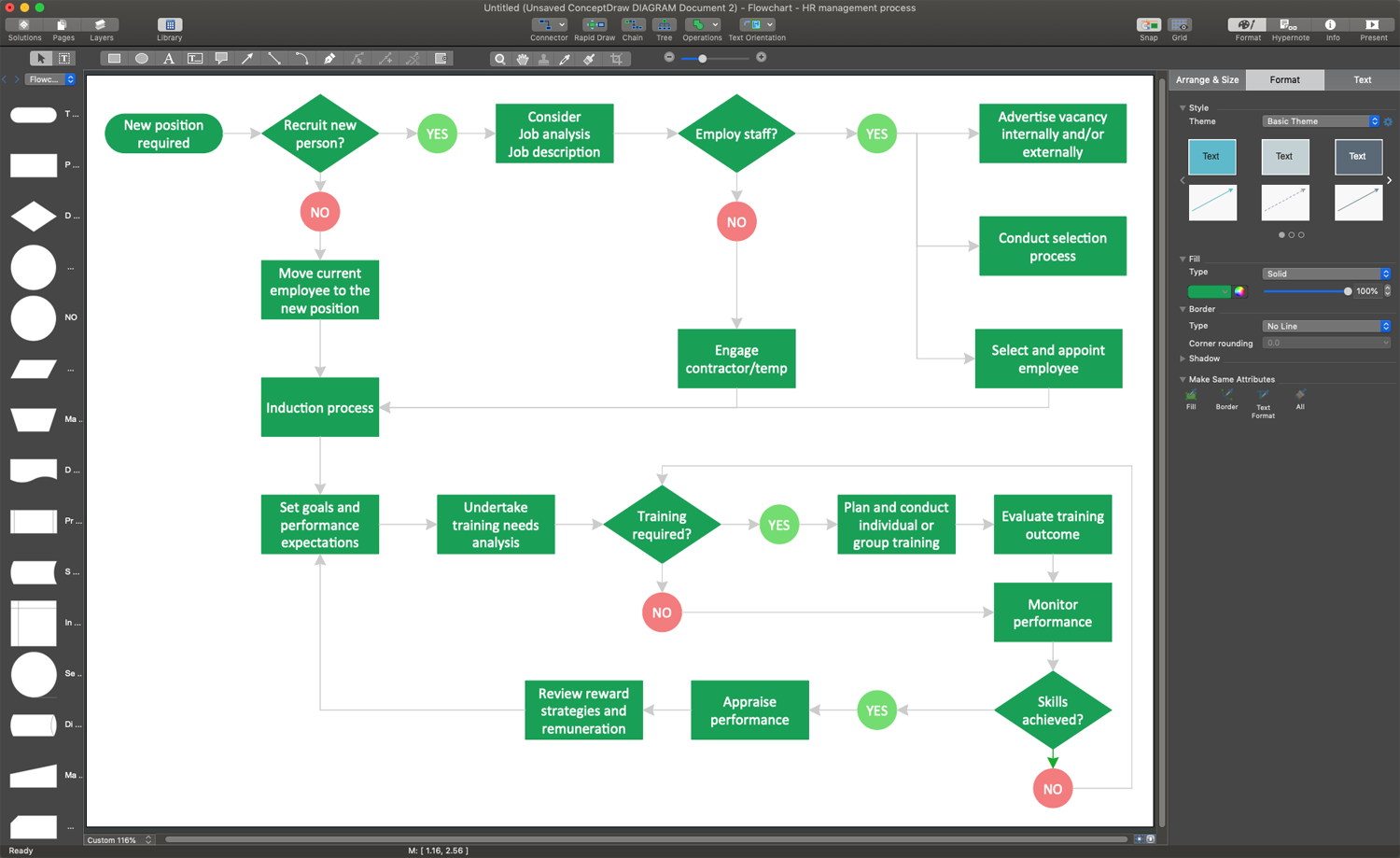Open the Pages panel

tap(63, 30)
